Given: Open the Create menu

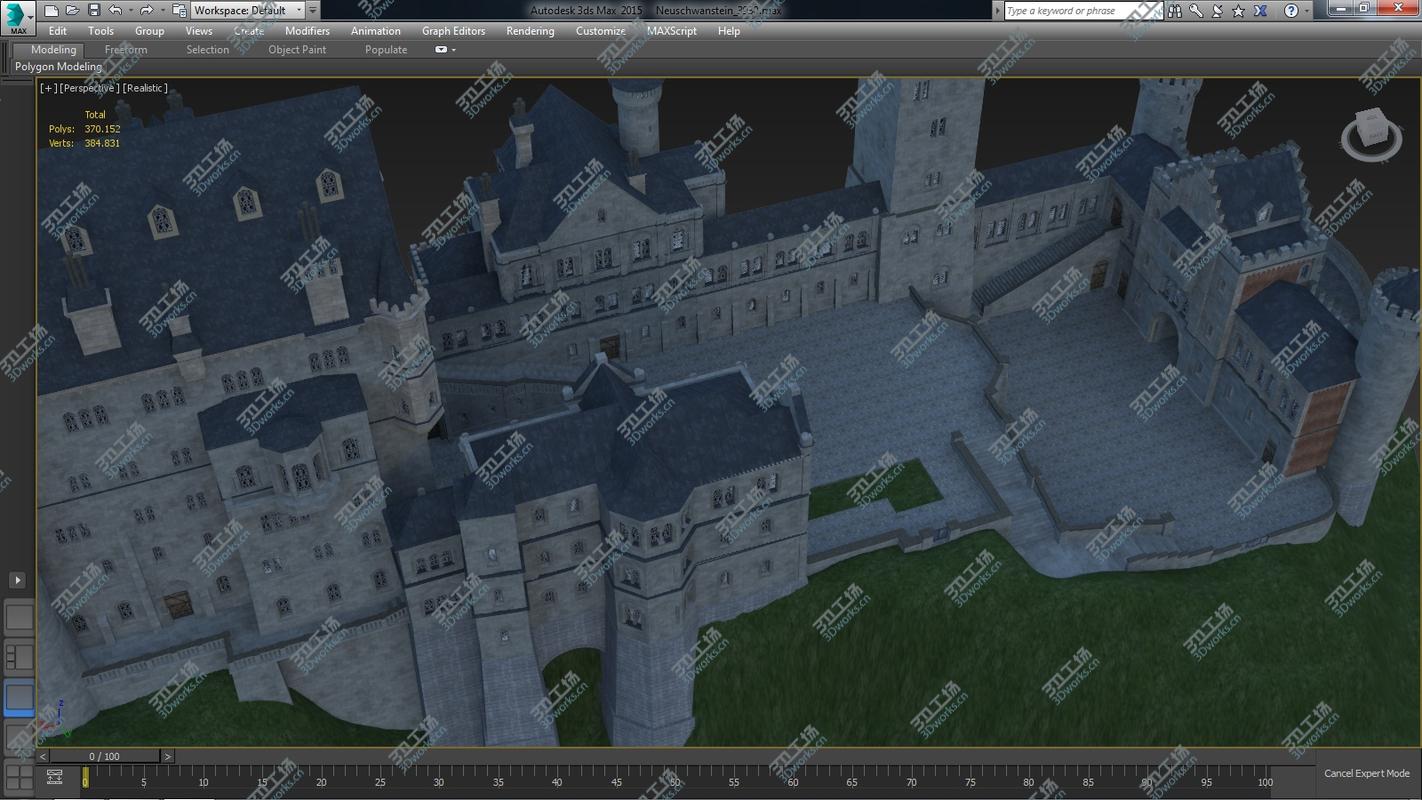Looking at the screenshot, I should tap(249, 31).
